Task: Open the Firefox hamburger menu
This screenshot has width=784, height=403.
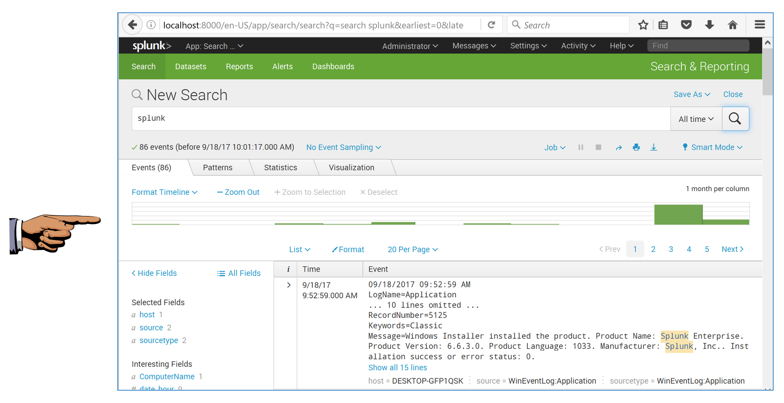Action: [760, 24]
